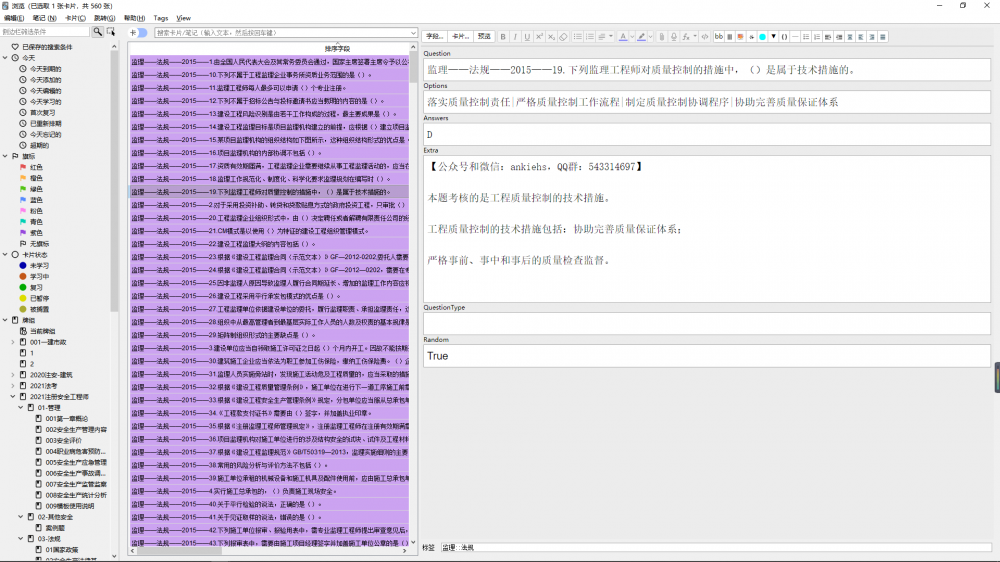
Task: Click the 字段... fields button
Action: coord(434,37)
